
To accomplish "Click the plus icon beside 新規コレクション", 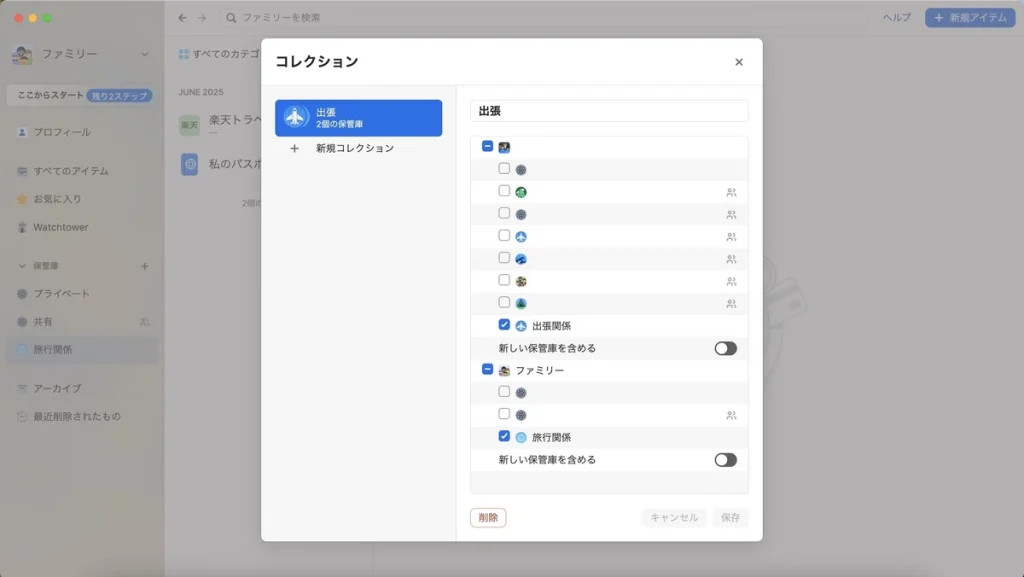I will (x=294, y=148).
